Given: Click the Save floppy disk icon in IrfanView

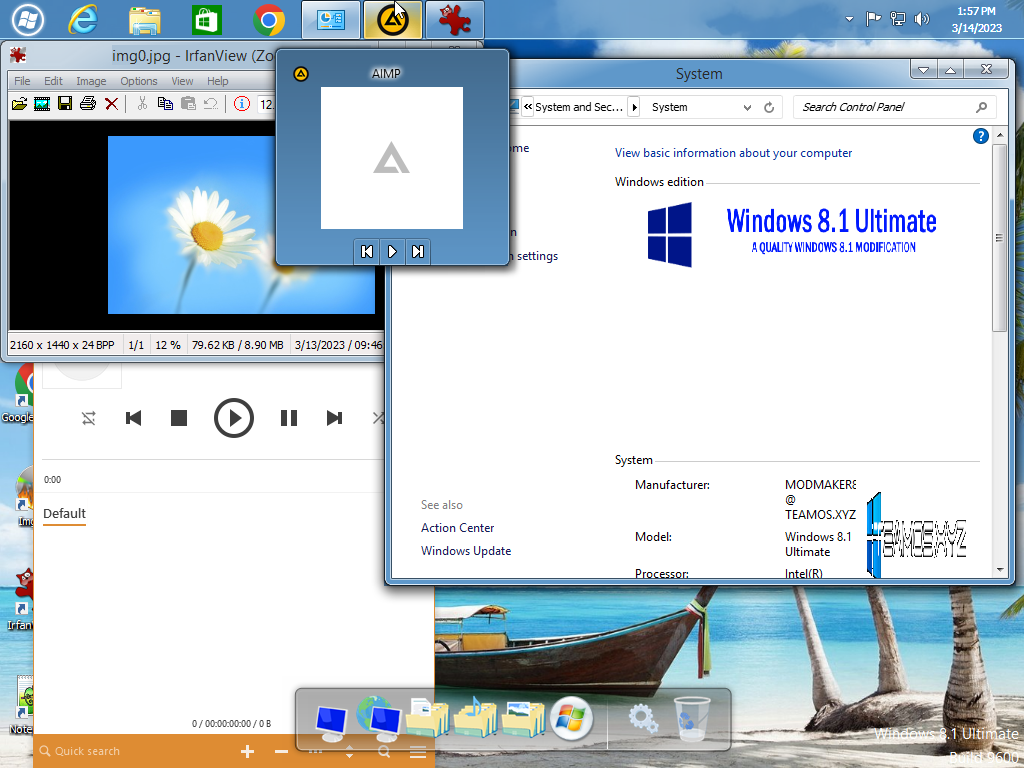Looking at the screenshot, I should tap(65, 103).
